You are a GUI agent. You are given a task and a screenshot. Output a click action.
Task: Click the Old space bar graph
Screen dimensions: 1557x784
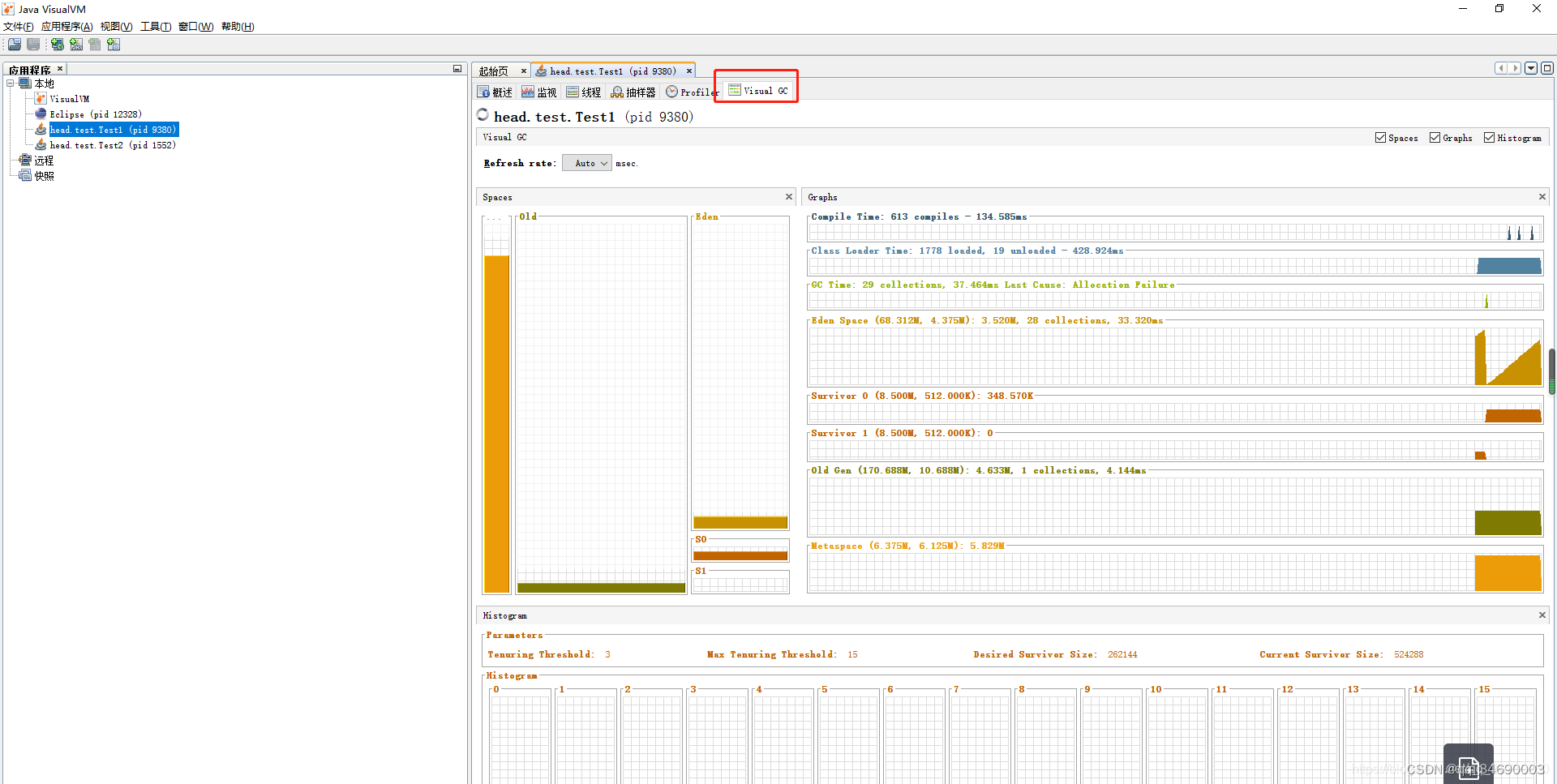pyautogui.click(x=602, y=405)
